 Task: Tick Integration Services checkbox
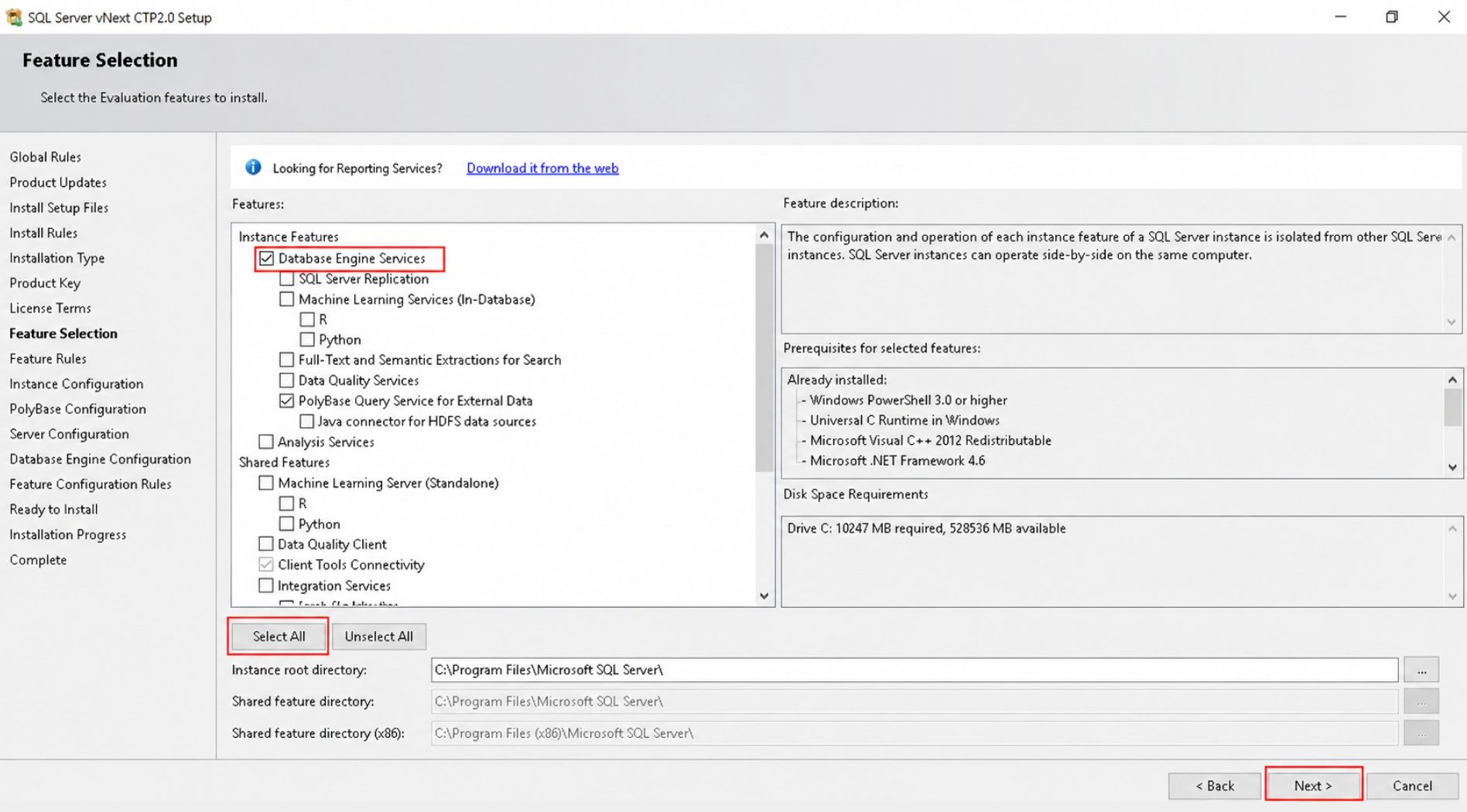(266, 585)
